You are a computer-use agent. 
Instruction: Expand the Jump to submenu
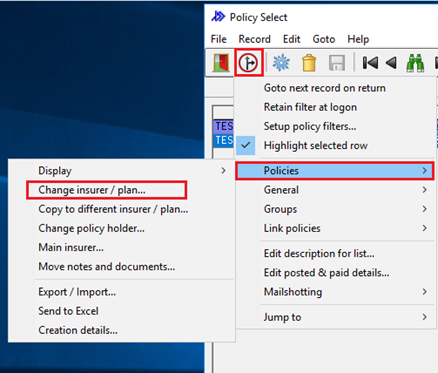pos(336,317)
